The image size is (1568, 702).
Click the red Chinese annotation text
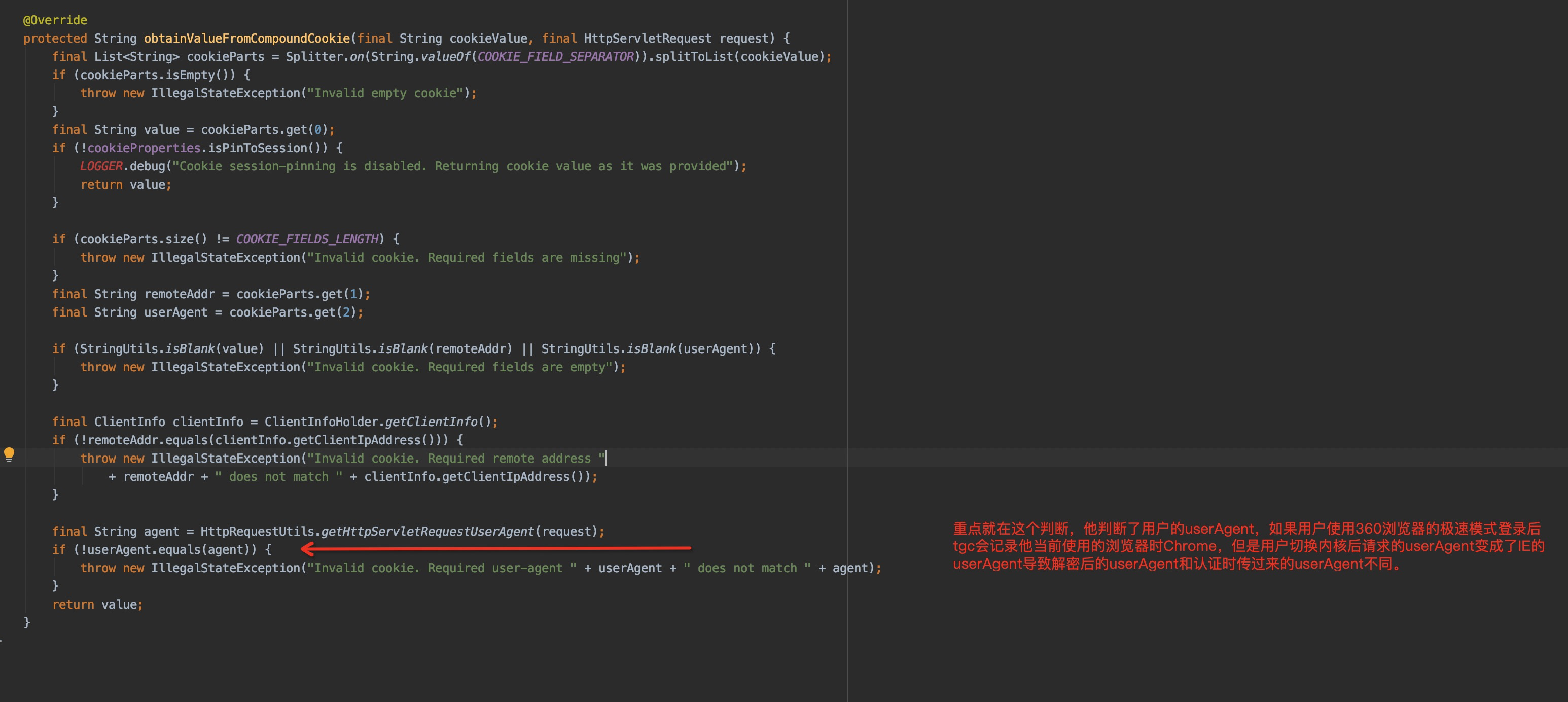pyautogui.click(x=1248, y=546)
